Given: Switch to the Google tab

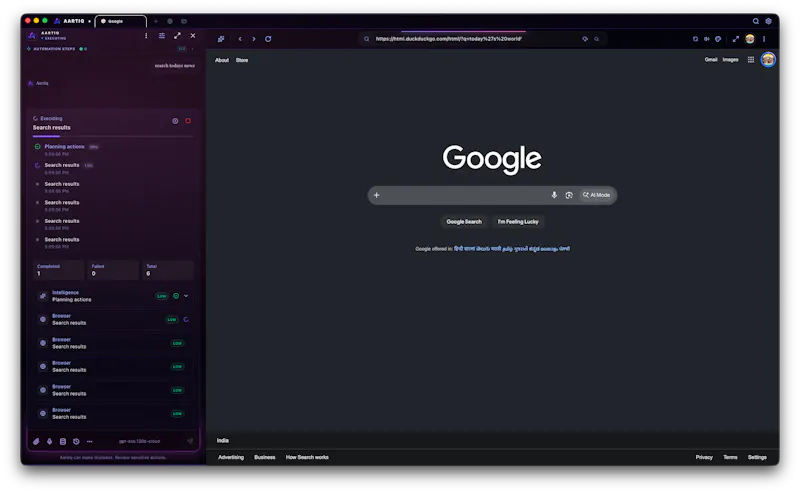Looking at the screenshot, I should coord(121,21).
